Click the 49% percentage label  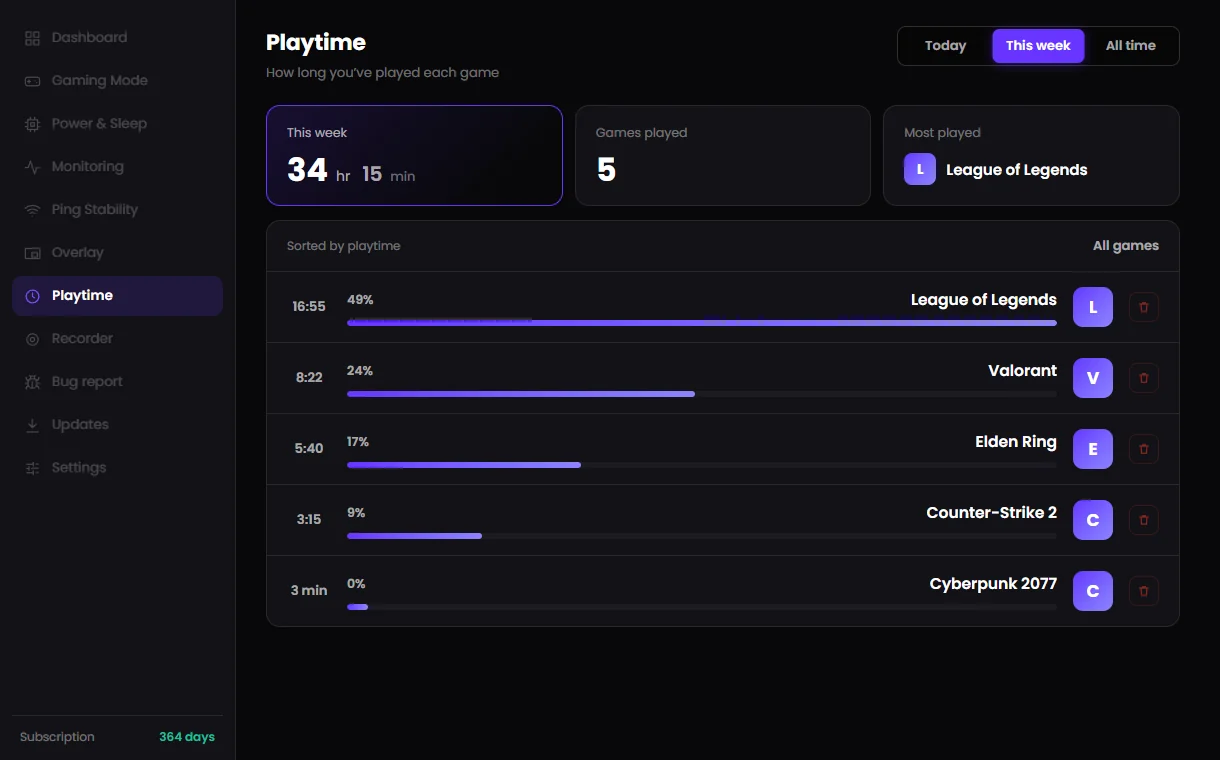pyautogui.click(x=360, y=300)
